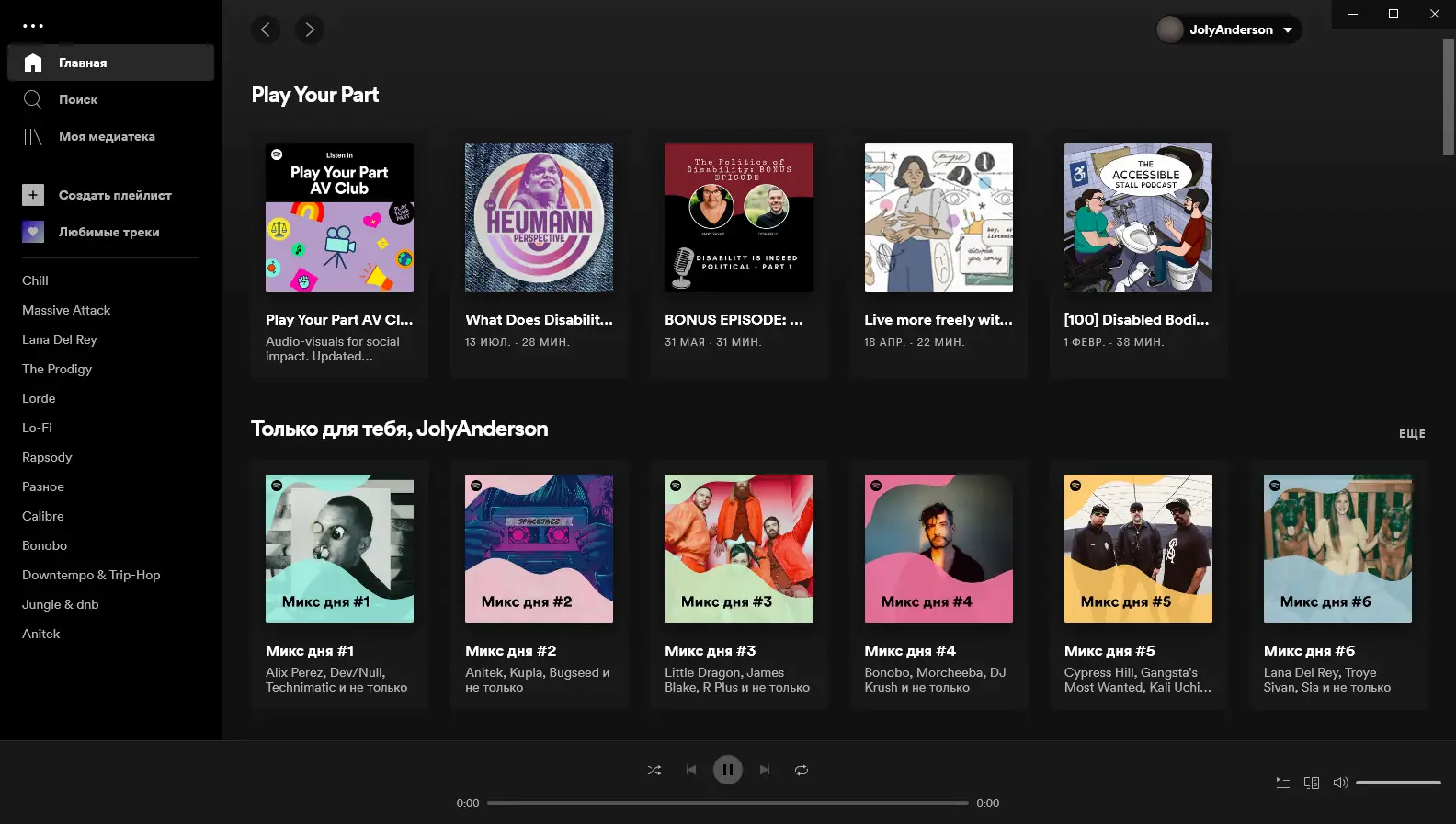Open Микс дня #2 cover
Image resolution: width=1456 pixels, height=824 pixels.
pyautogui.click(x=539, y=548)
